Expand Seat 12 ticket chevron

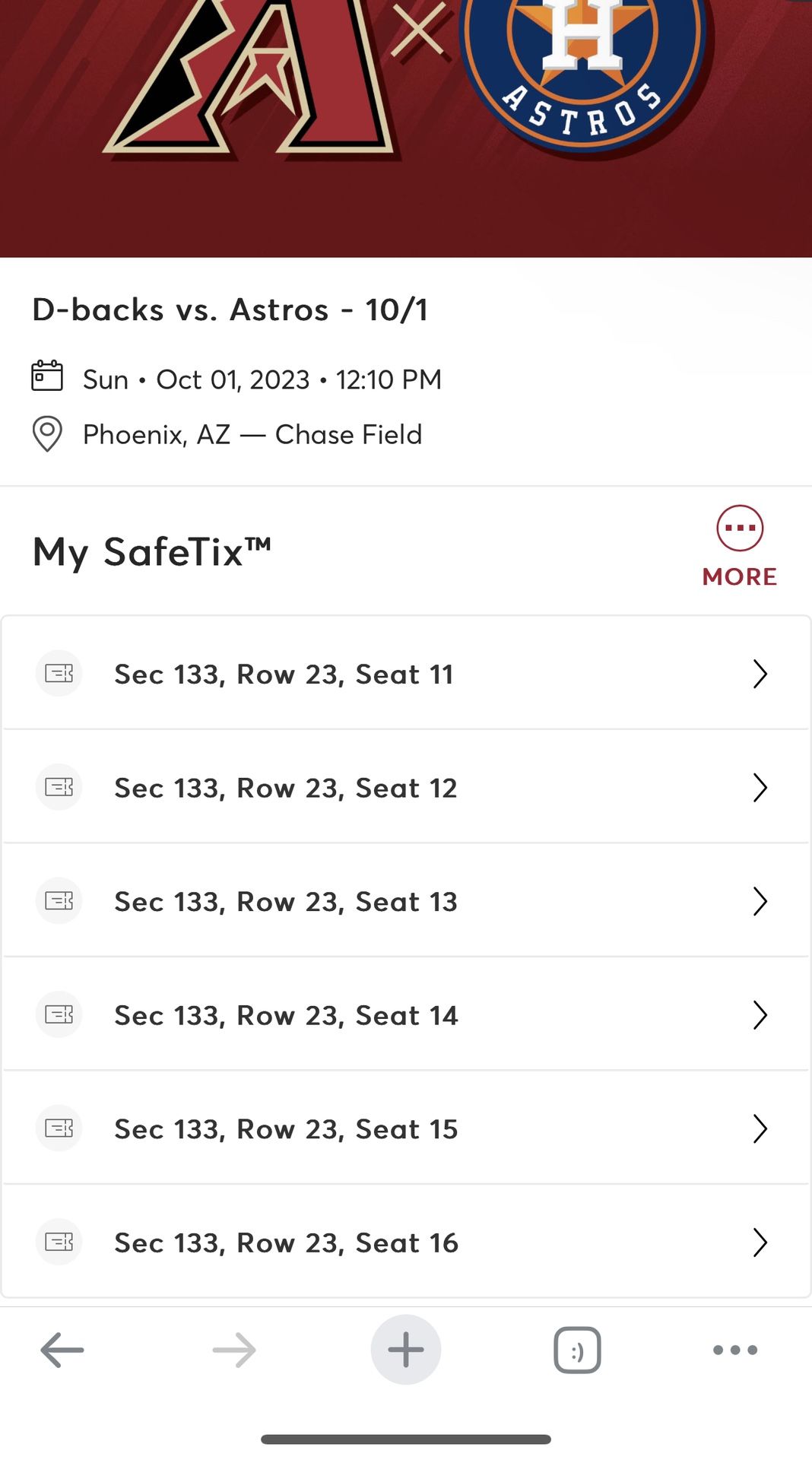pos(760,788)
